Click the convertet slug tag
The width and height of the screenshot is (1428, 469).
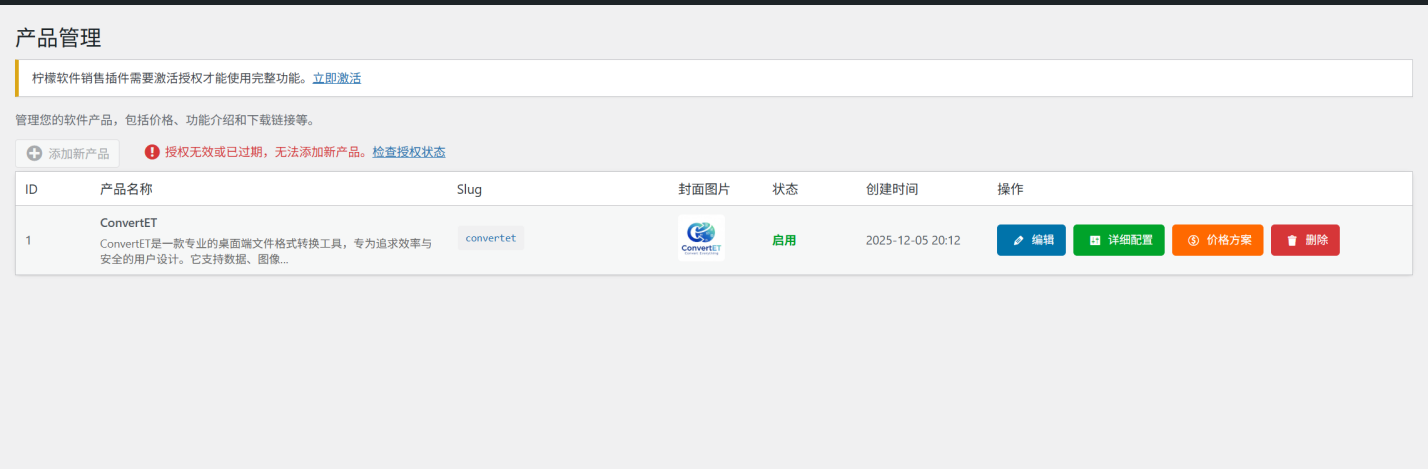coord(491,238)
